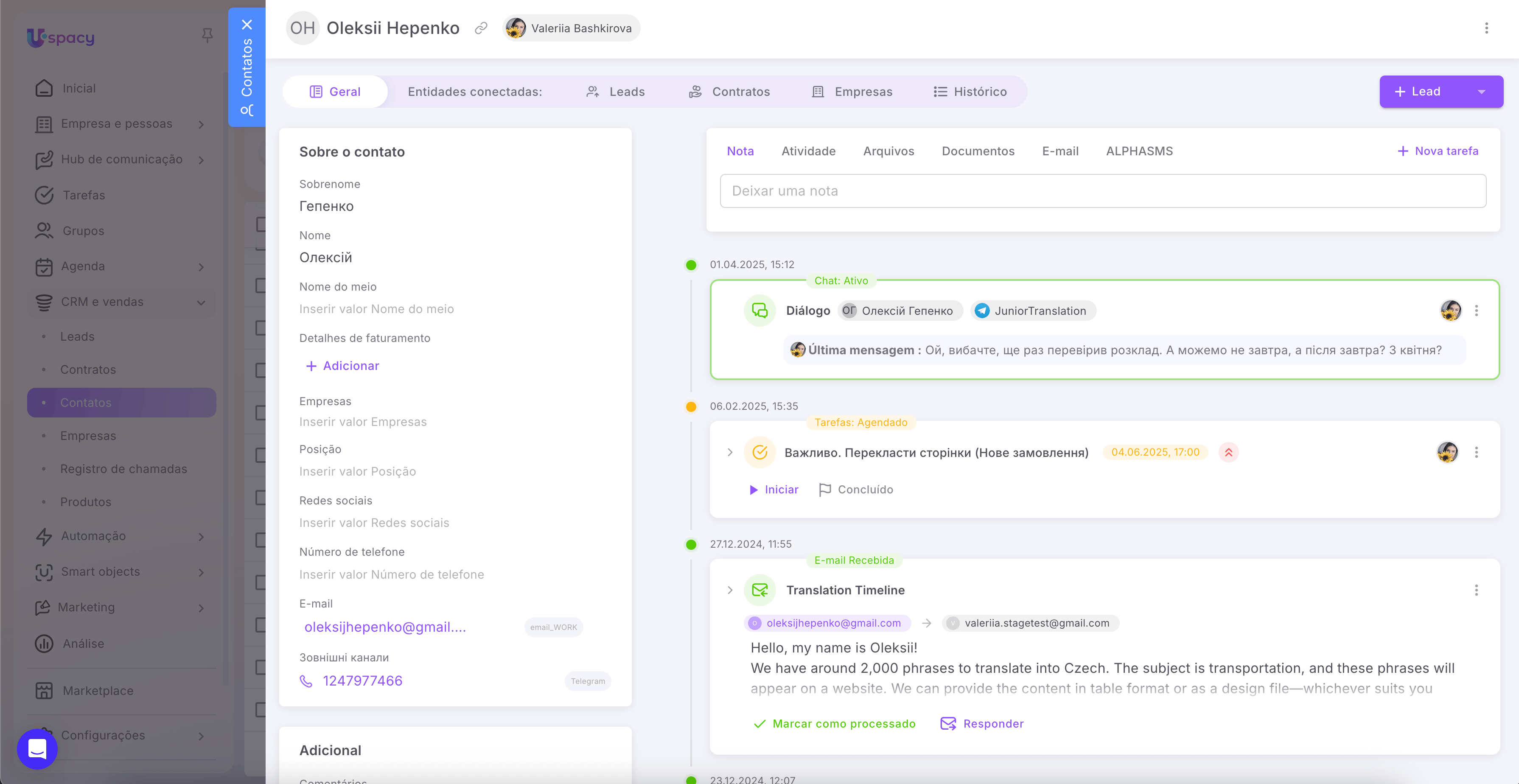Open the Lead button dropdown arrow
1519x784 pixels.
(x=1481, y=91)
